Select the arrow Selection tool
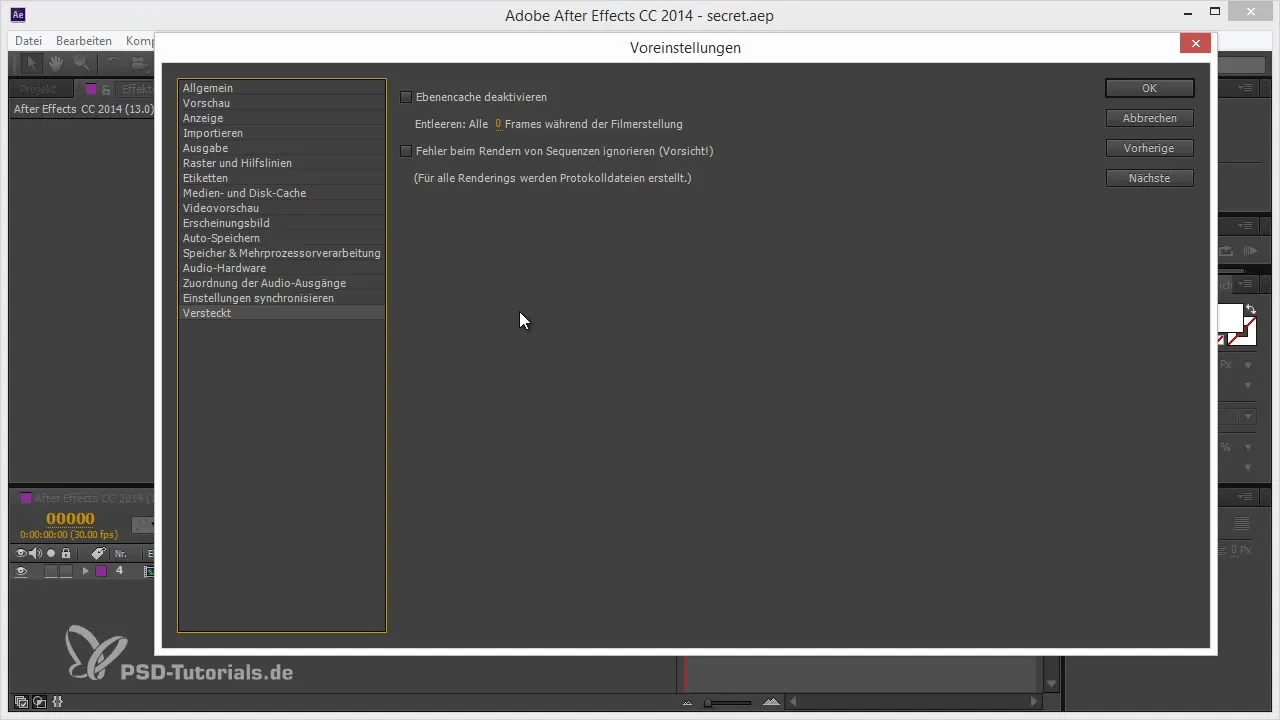Viewport: 1280px width, 720px height. [32, 63]
